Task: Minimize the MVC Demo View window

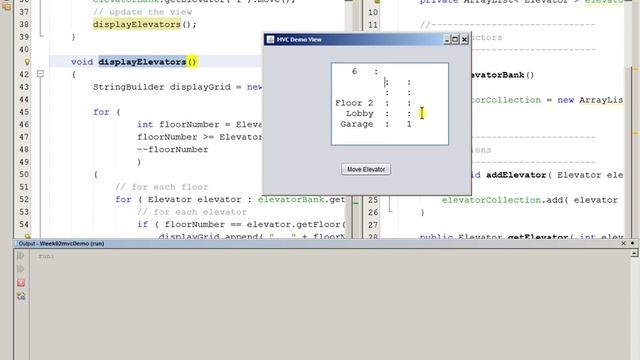Action: point(447,40)
